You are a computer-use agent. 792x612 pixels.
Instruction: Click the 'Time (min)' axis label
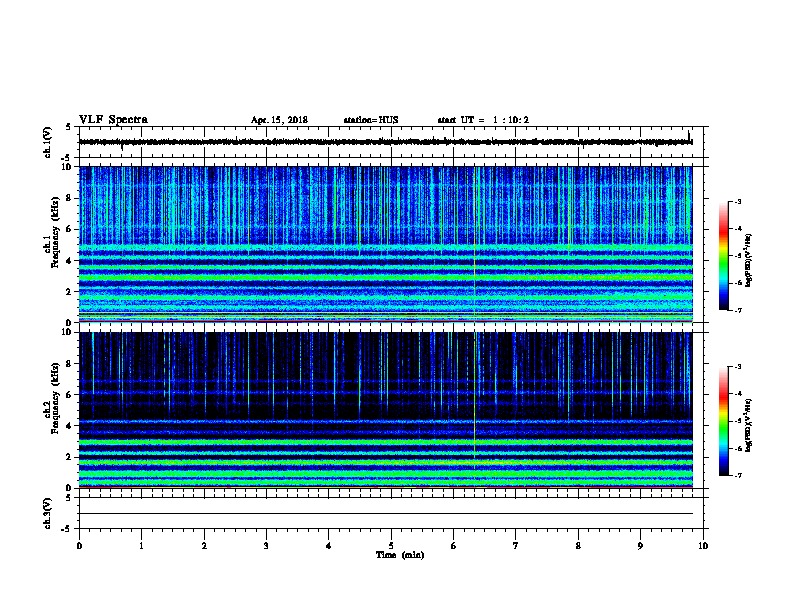(400, 555)
